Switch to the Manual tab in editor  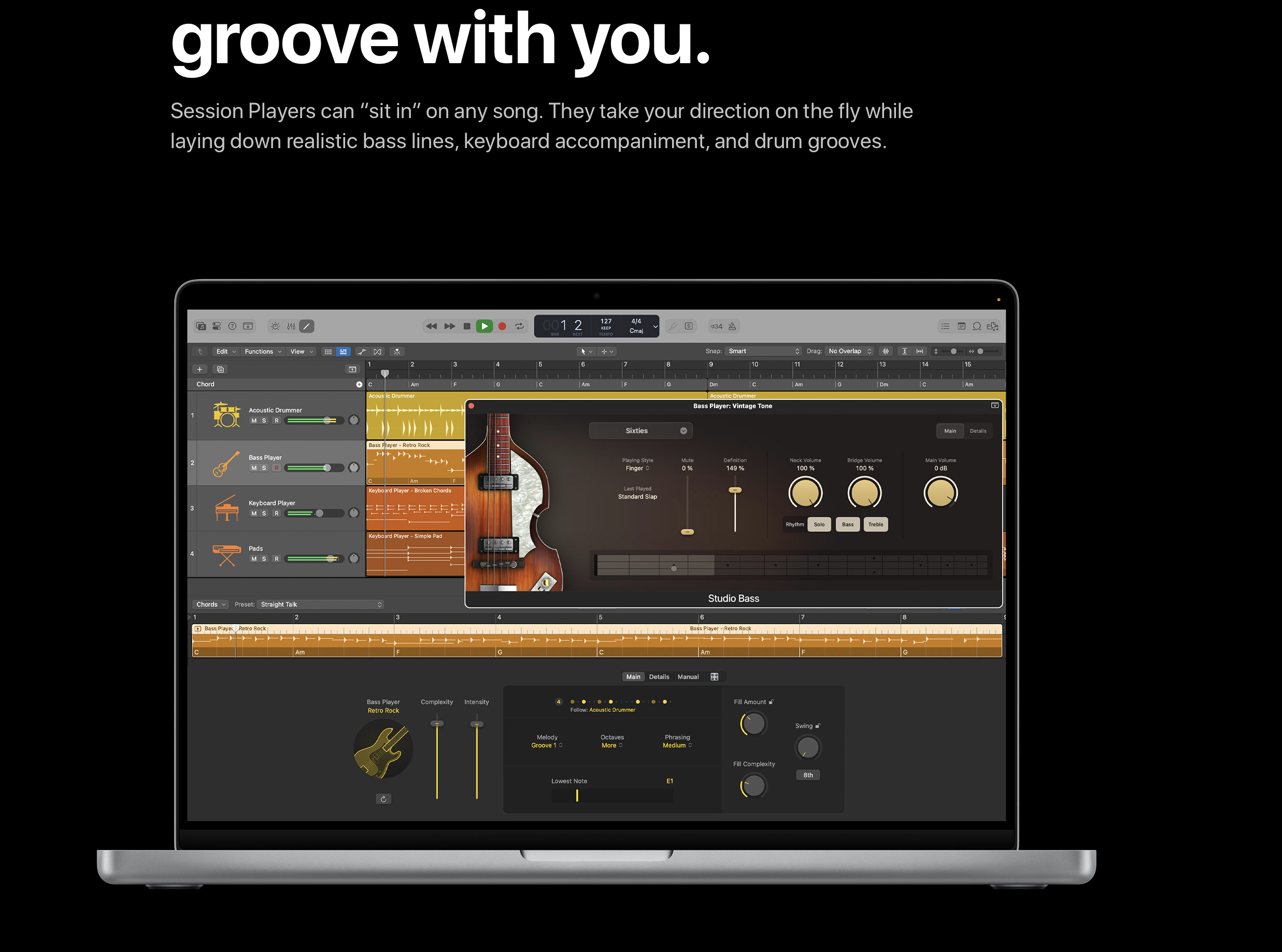[688, 676]
